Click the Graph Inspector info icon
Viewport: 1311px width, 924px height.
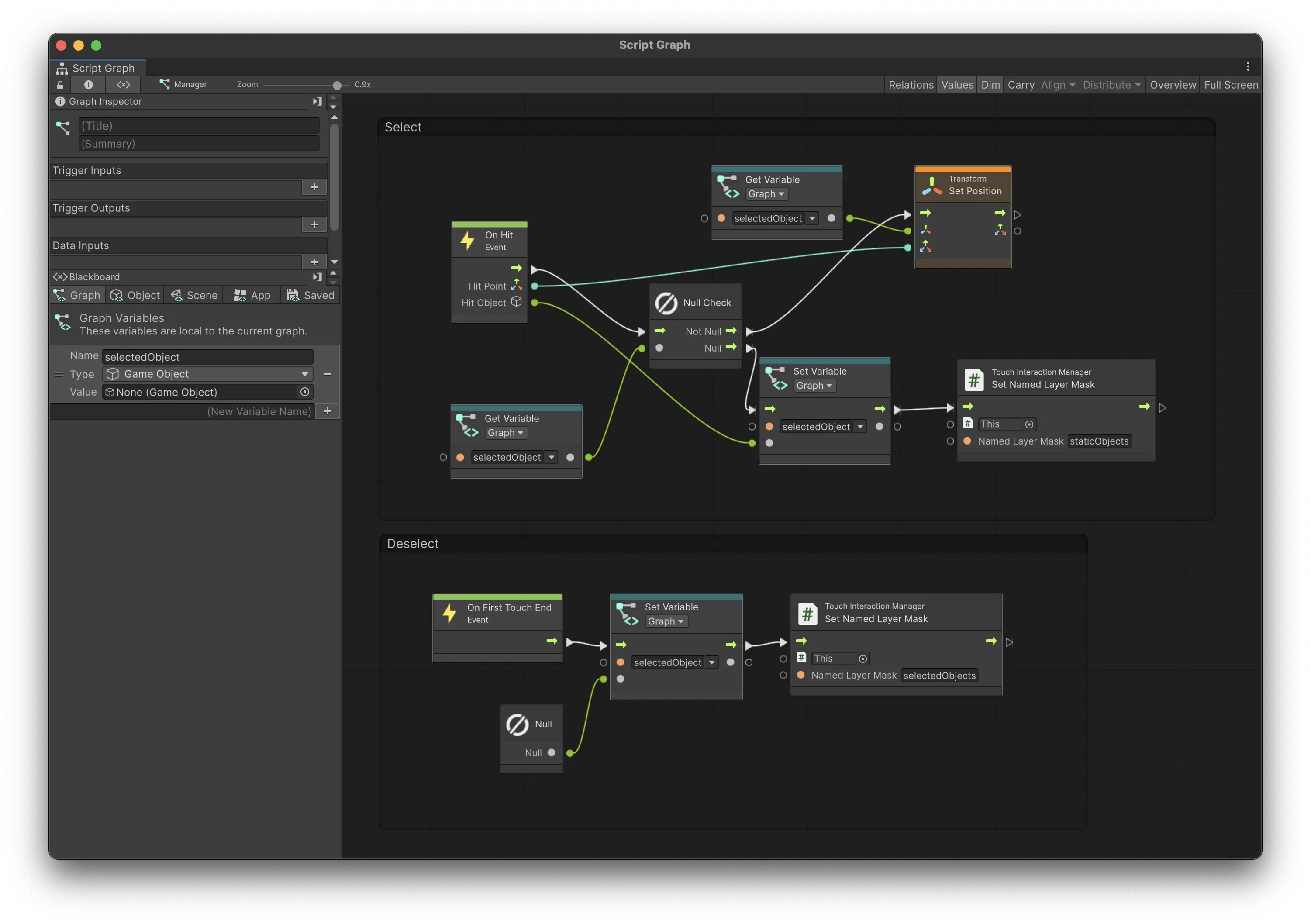(x=60, y=101)
